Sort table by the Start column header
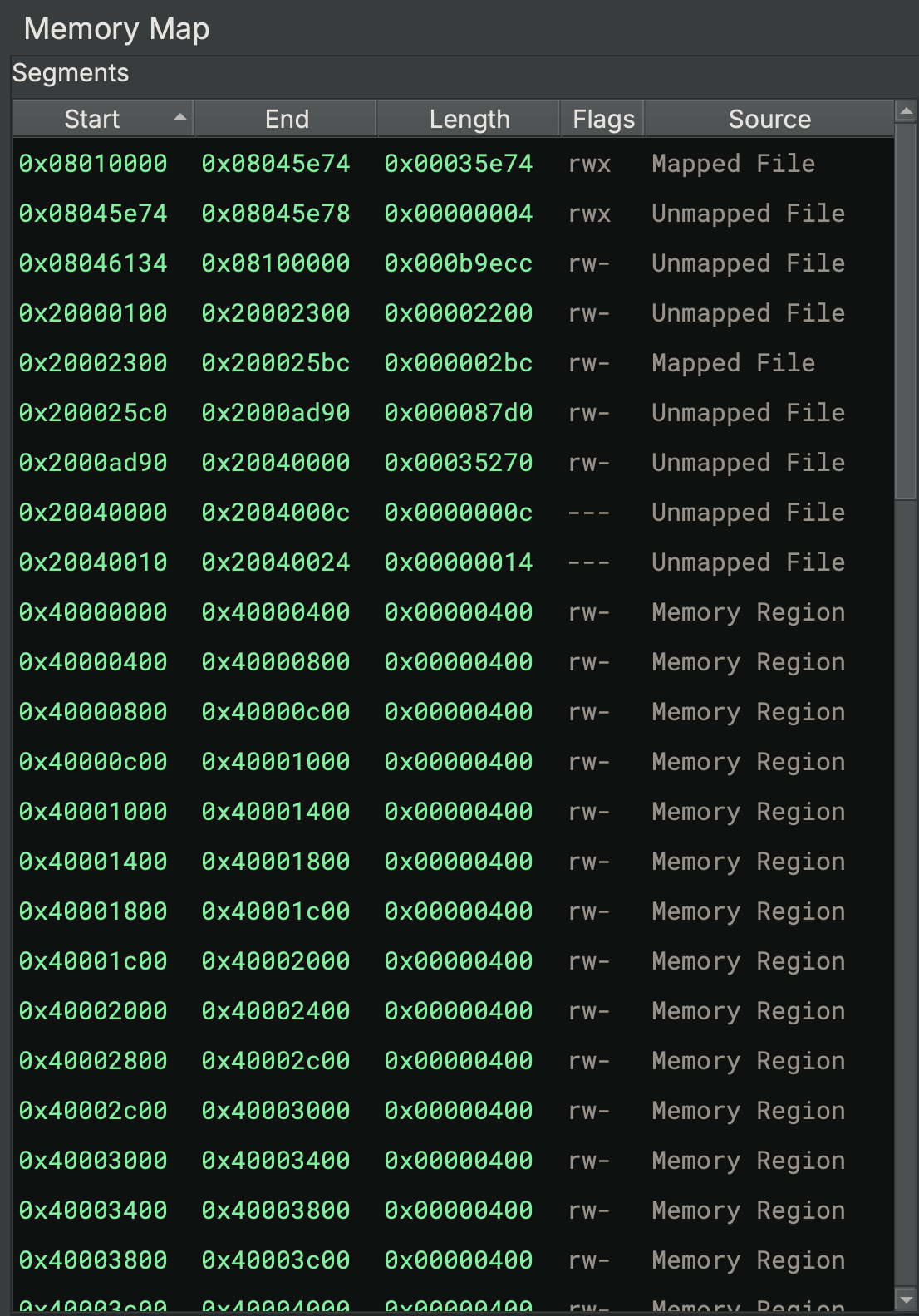Screen dimensions: 919x1316 [103, 119]
